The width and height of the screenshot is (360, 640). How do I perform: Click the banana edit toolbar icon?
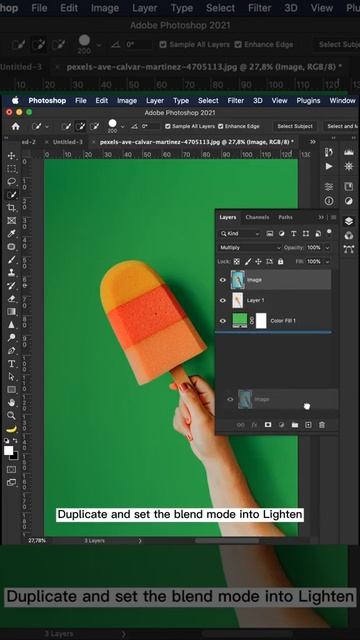pos(11,429)
